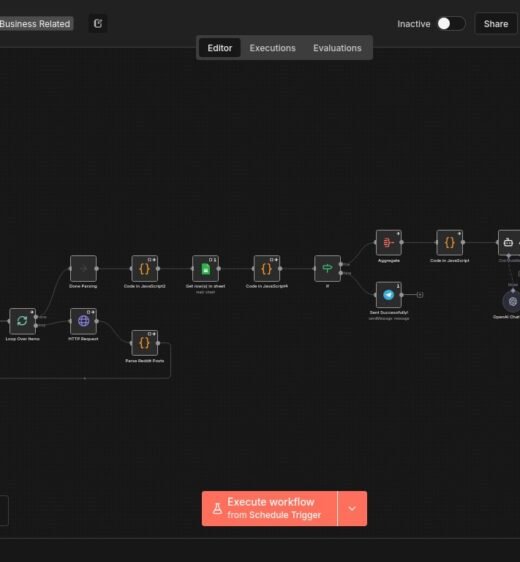This screenshot has width=520, height=562.
Task: Select the If branching node
Action: tap(327, 268)
